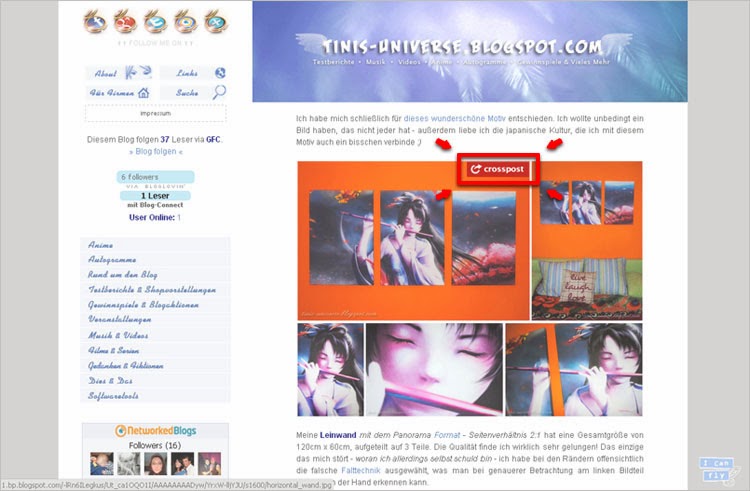Open Gewinnspiele & Blogaktionen category

point(155,305)
